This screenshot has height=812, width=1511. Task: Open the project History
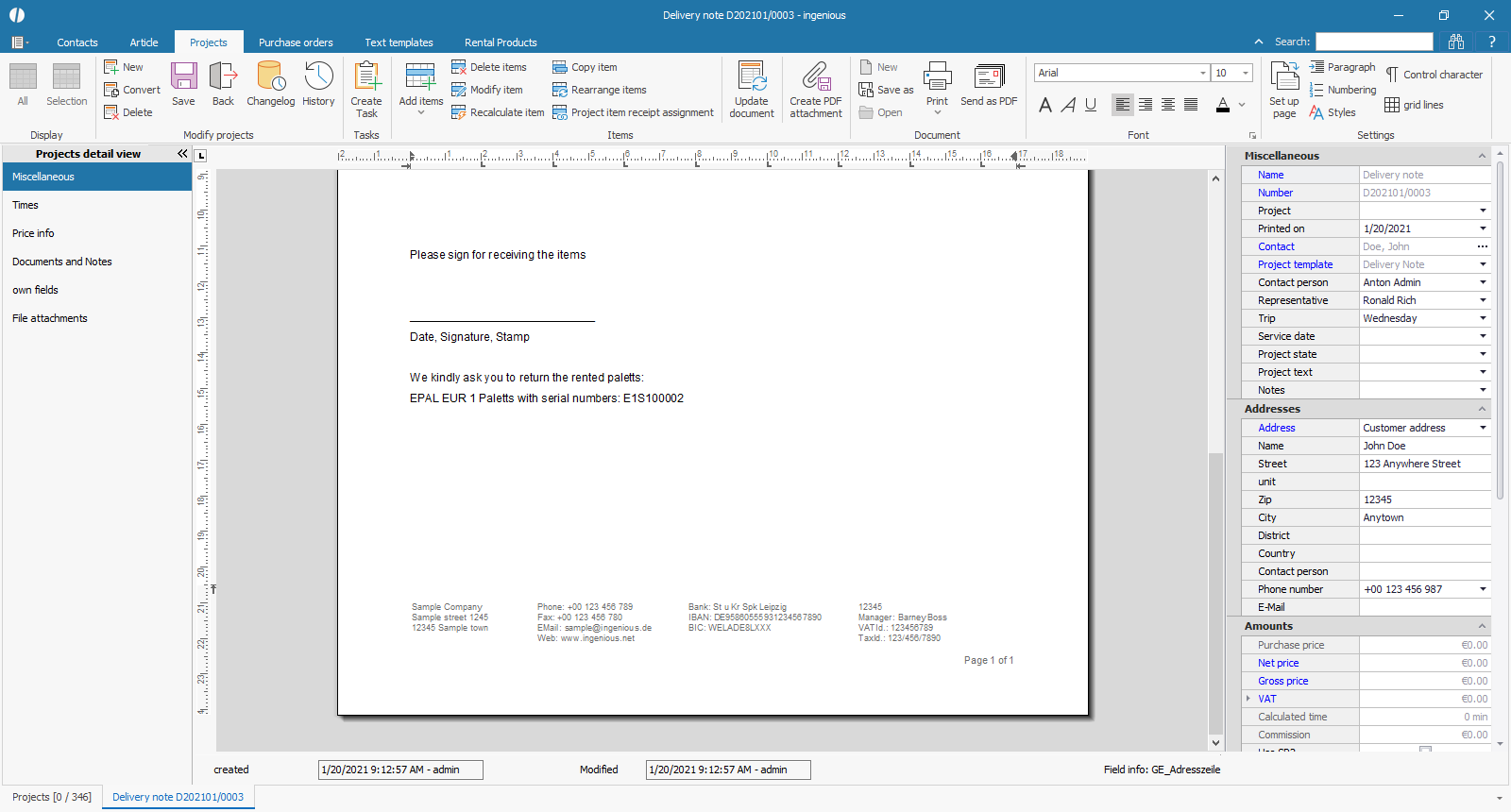click(318, 83)
